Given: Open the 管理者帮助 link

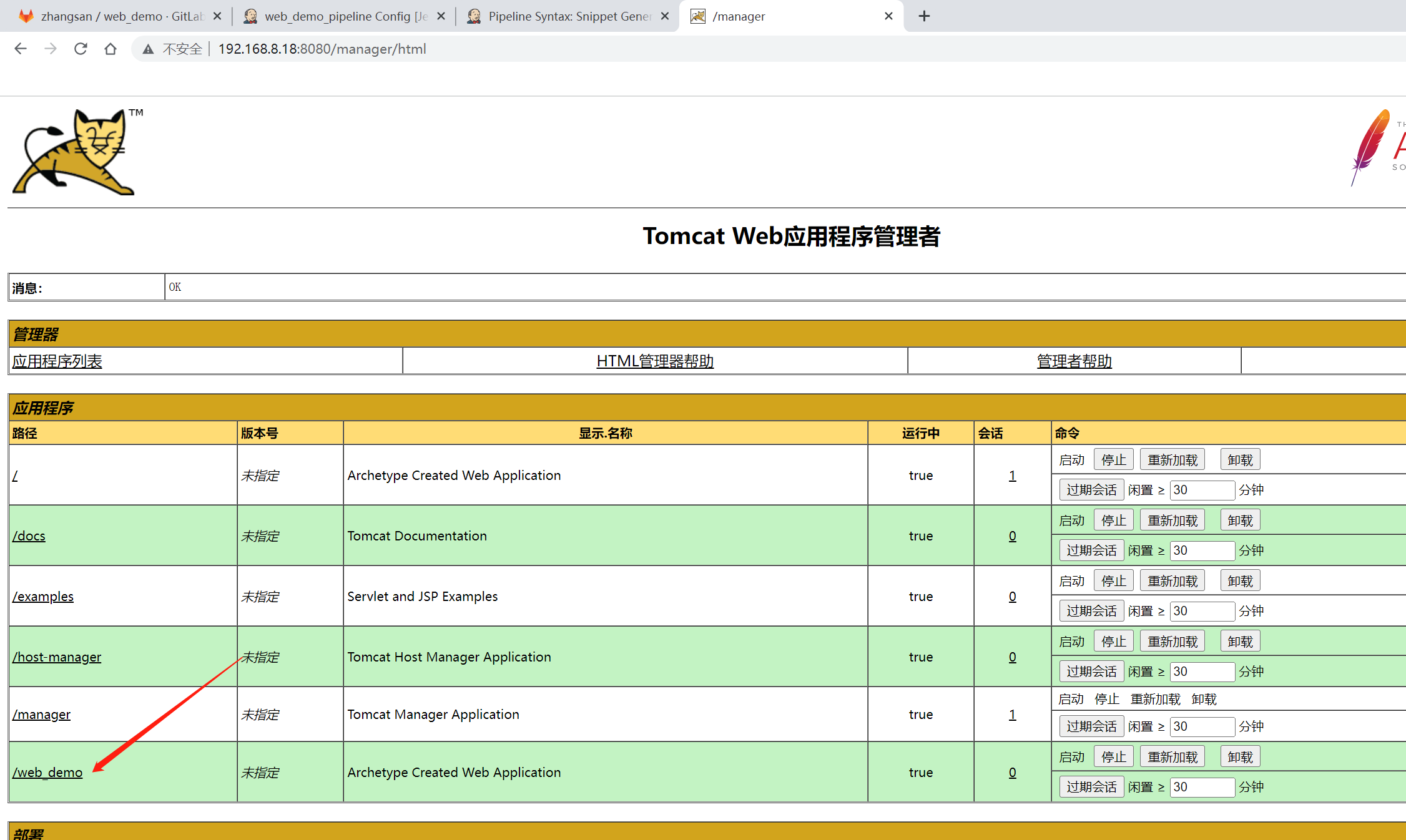Looking at the screenshot, I should pos(1074,361).
